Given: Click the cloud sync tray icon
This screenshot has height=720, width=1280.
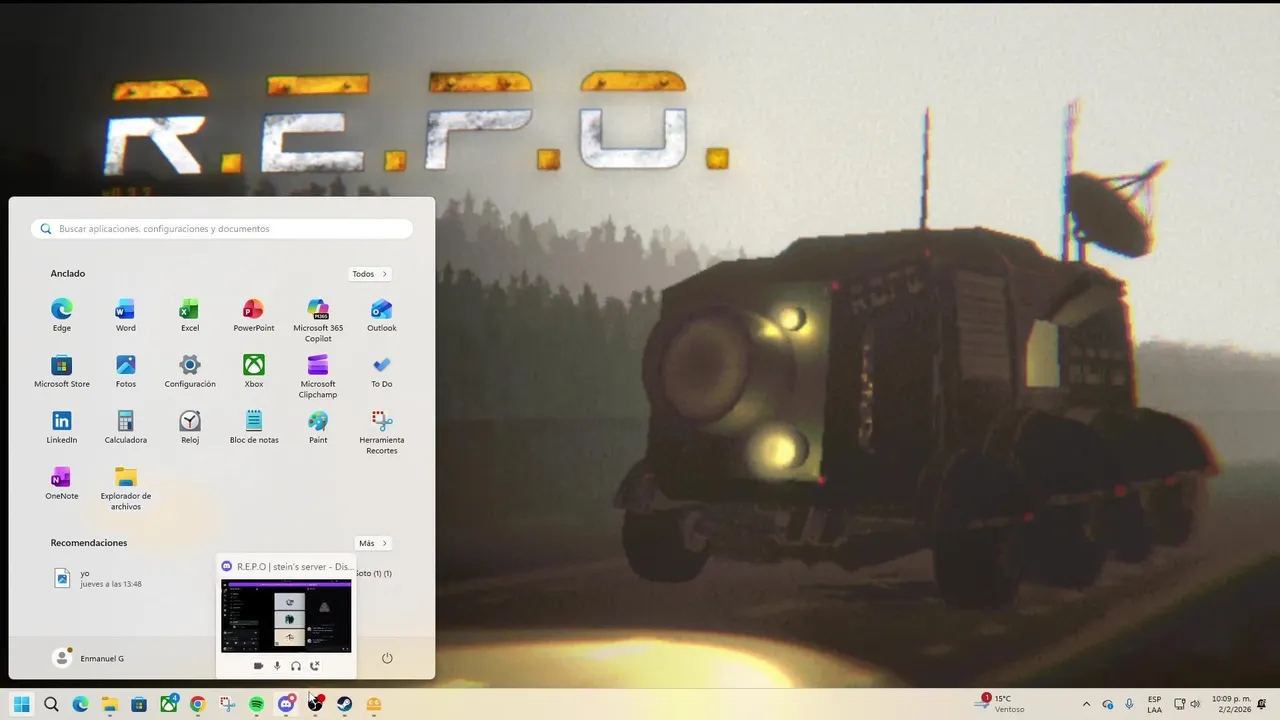Looking at the screenshot, I should click(1108, 704).
